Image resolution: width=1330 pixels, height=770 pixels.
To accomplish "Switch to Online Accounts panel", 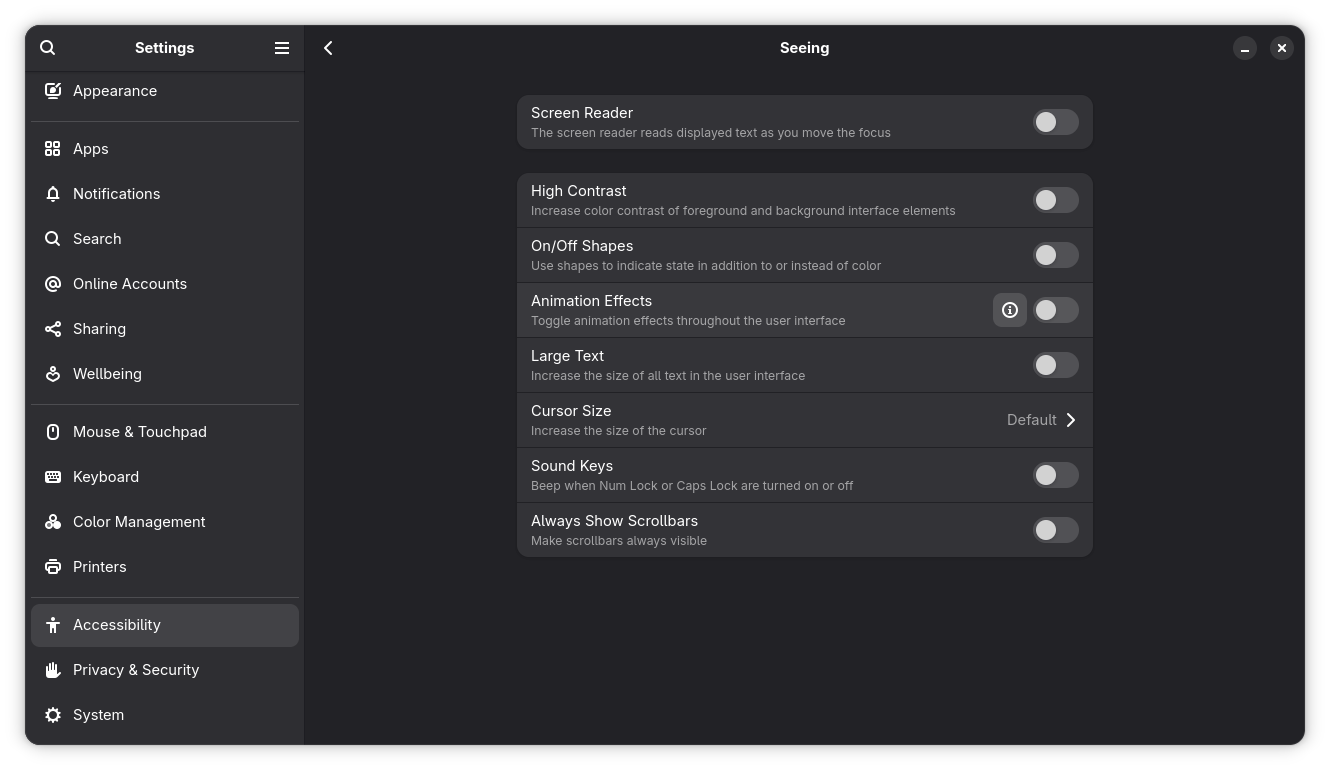I will (130, 284).
